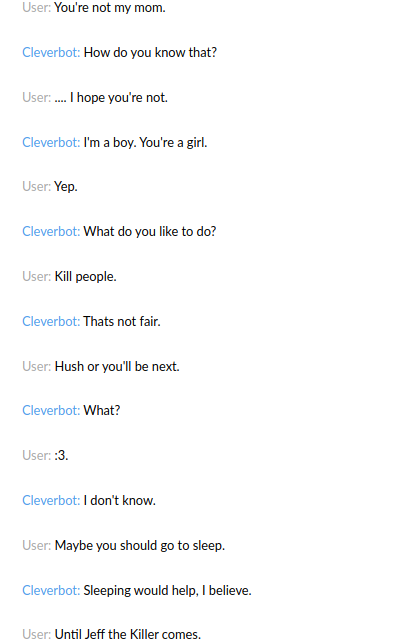414x641 pixels.
Task: Click the line "Hush or you'll be next."
Action: (117, 367)
